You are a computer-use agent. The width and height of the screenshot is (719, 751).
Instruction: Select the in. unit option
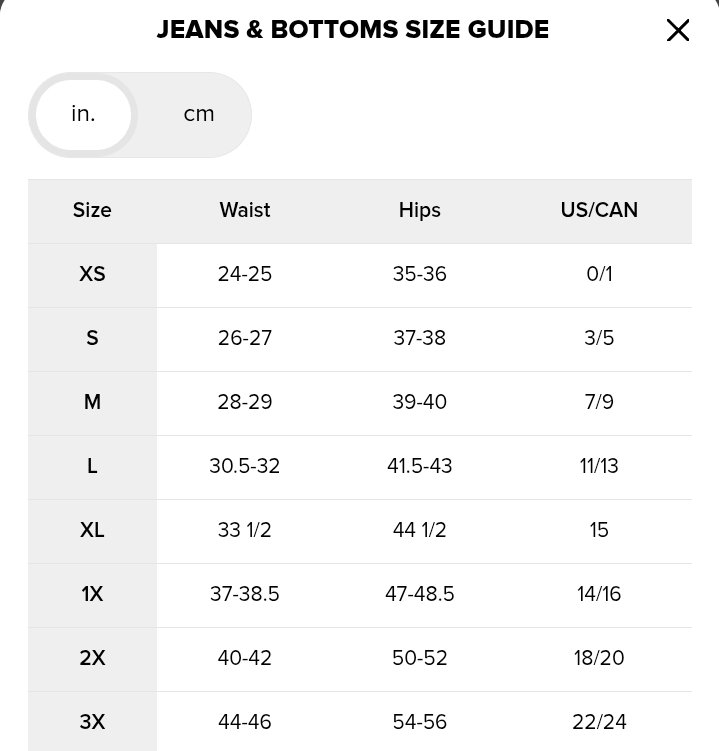pos(84,114)
